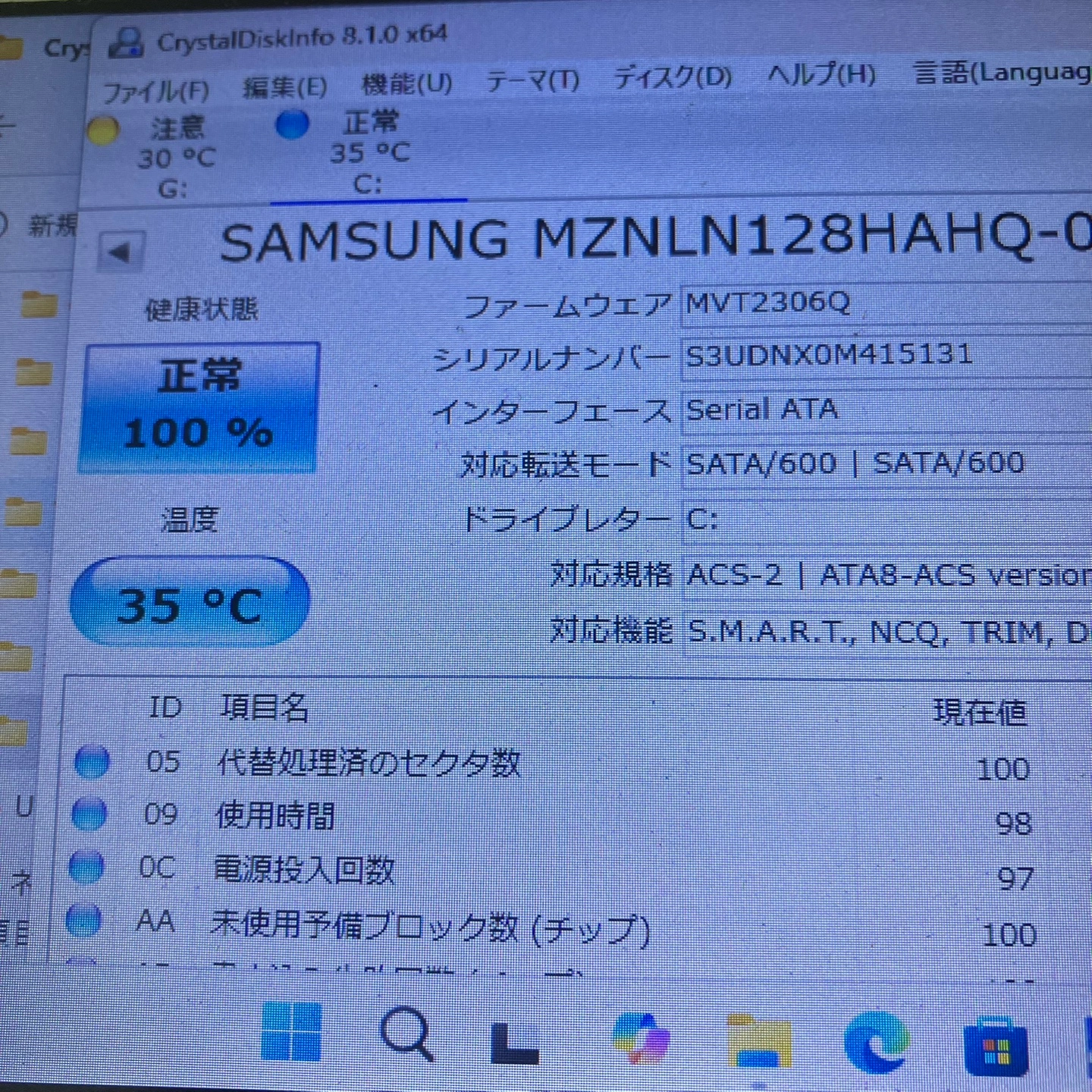The image size is (1092, 1092).
Task: Open the 機能(U) menu
Action: [x=406, y=83]
